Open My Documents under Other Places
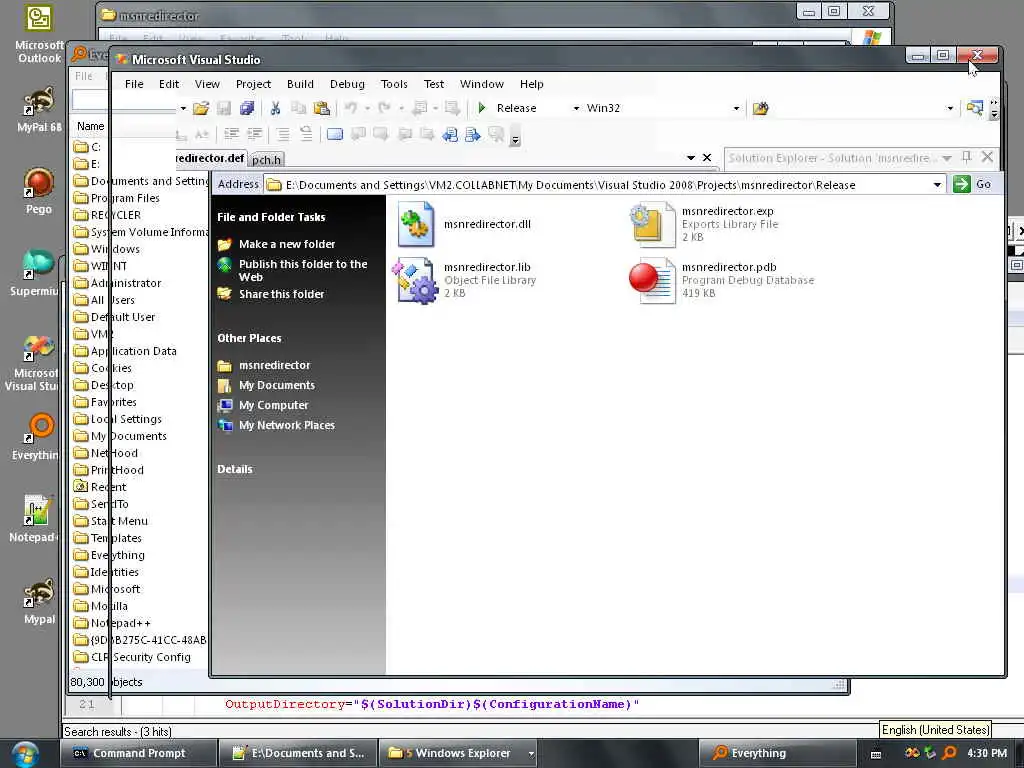This screenshot has height=768, width=1024. pyautogui.click(x=277, y=385)
